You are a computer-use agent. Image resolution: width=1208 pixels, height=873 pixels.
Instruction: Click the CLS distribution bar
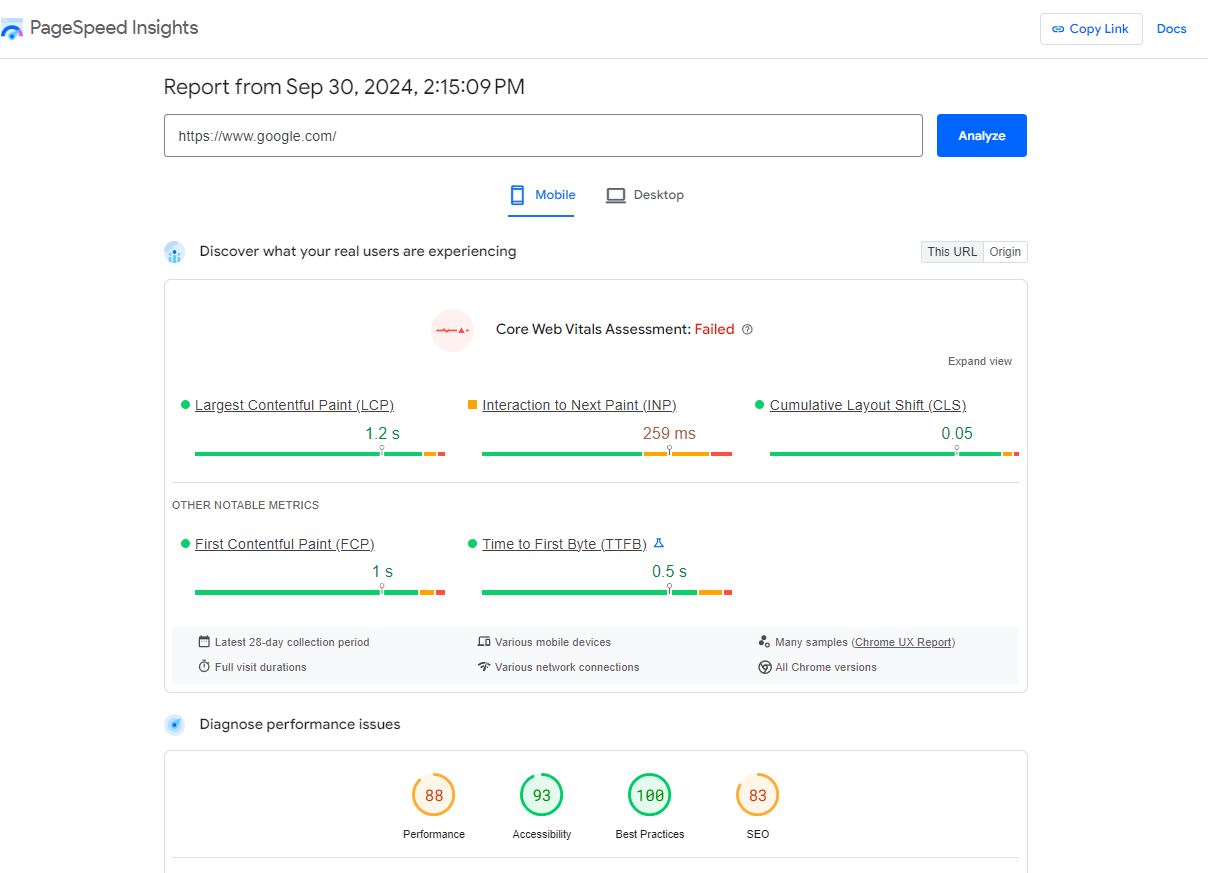pos(894,454)
